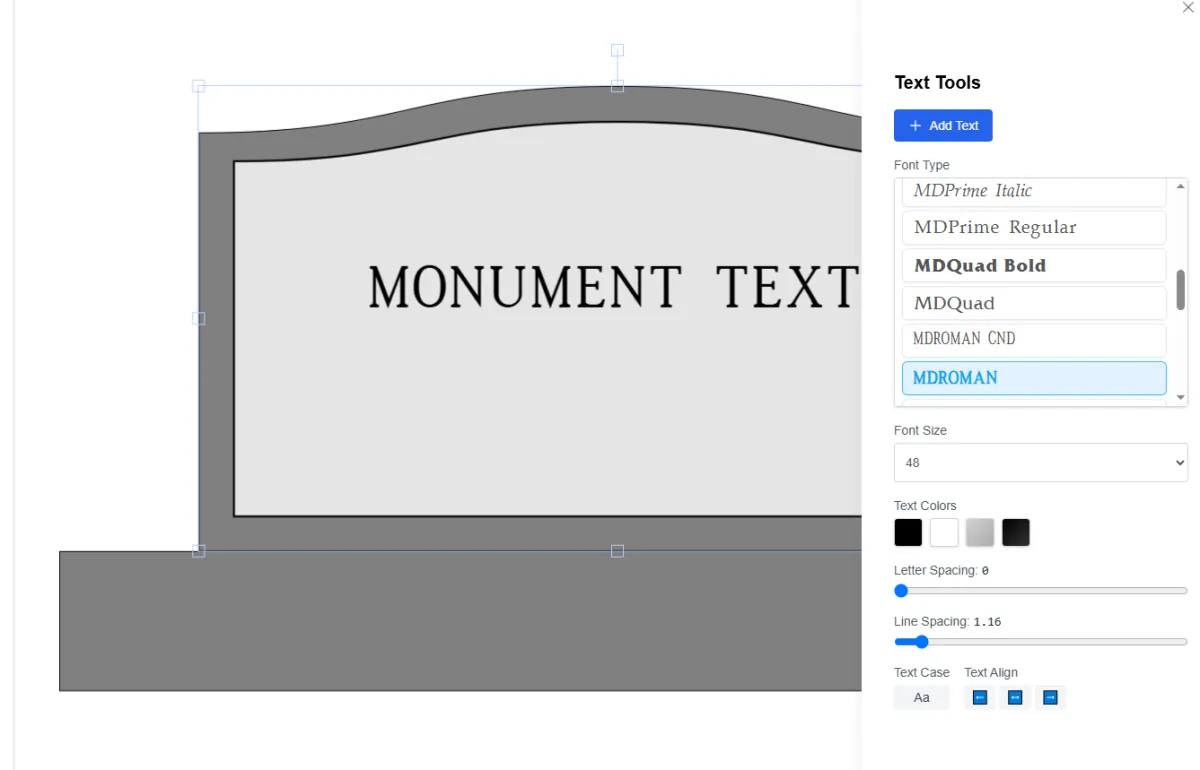Click the Letter Spacing slider
The image size is (1200, 770).
(x=1041, y=591)
